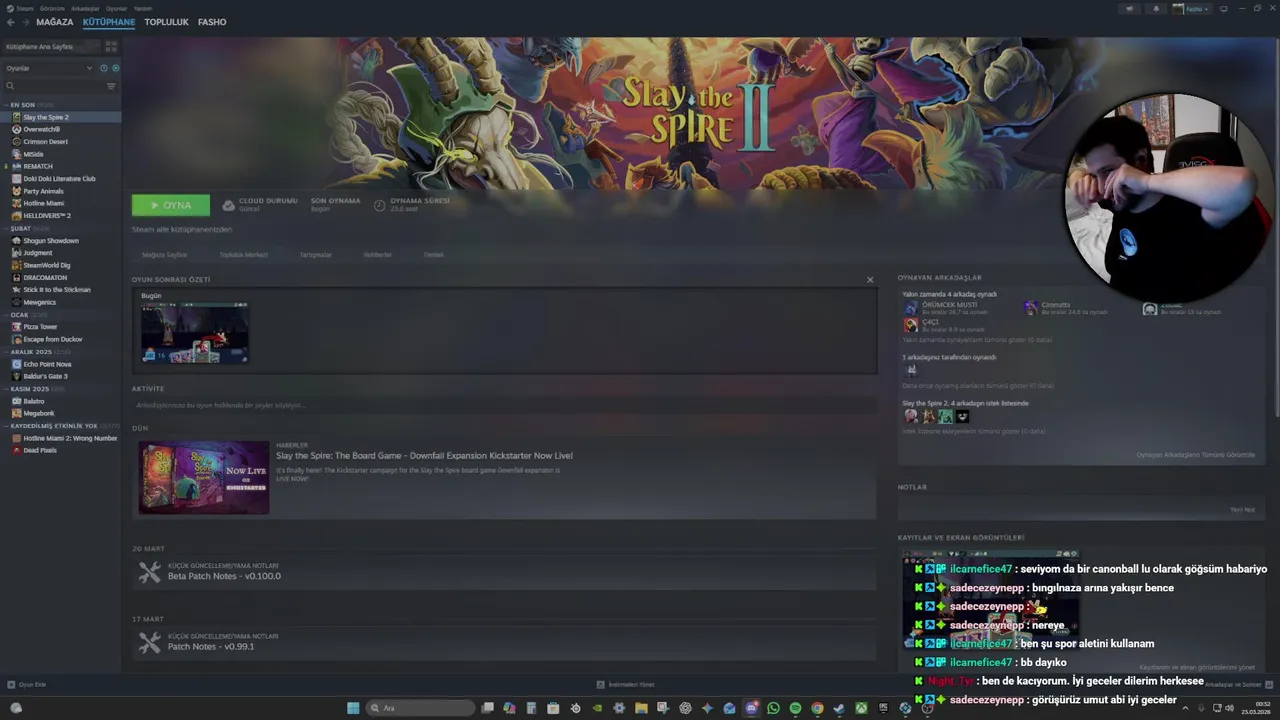Go forward with the right arrow
1280x720 pixels.
click(x=24, y=22)
